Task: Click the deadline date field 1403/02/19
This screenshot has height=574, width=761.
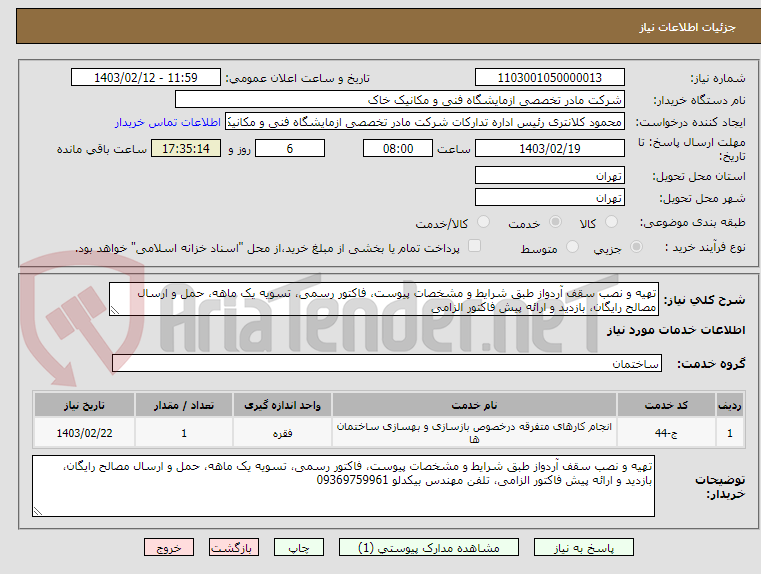Action: coord(549,148)
